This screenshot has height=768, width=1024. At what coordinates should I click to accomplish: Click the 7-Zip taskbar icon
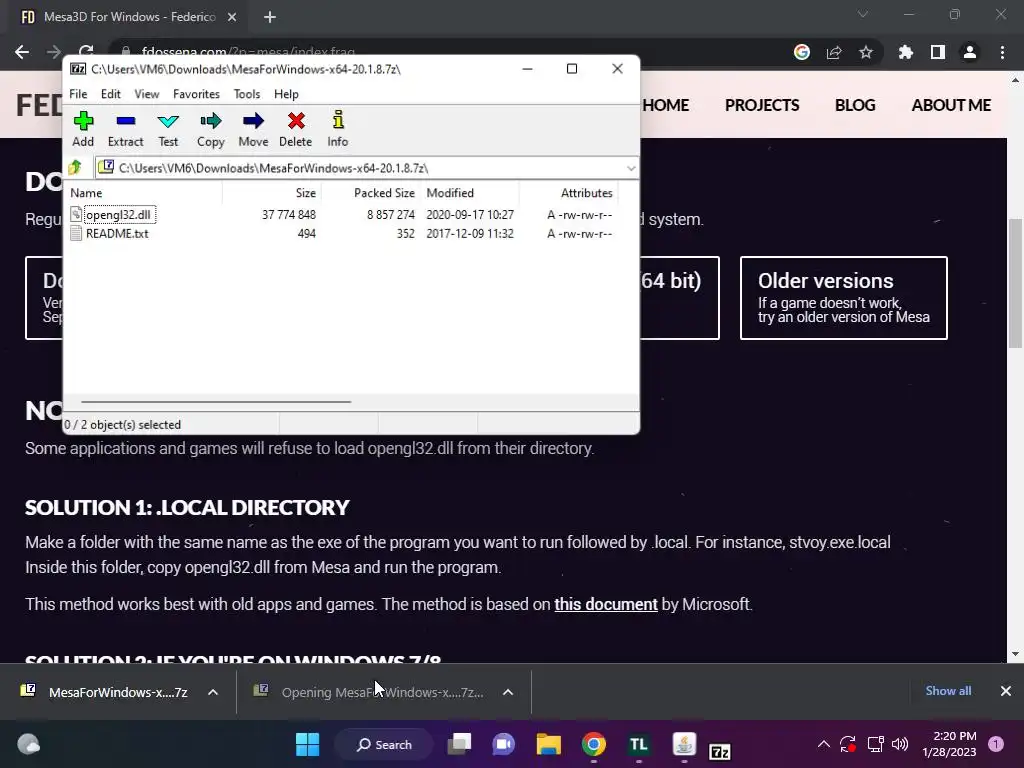tap(720, 751)
